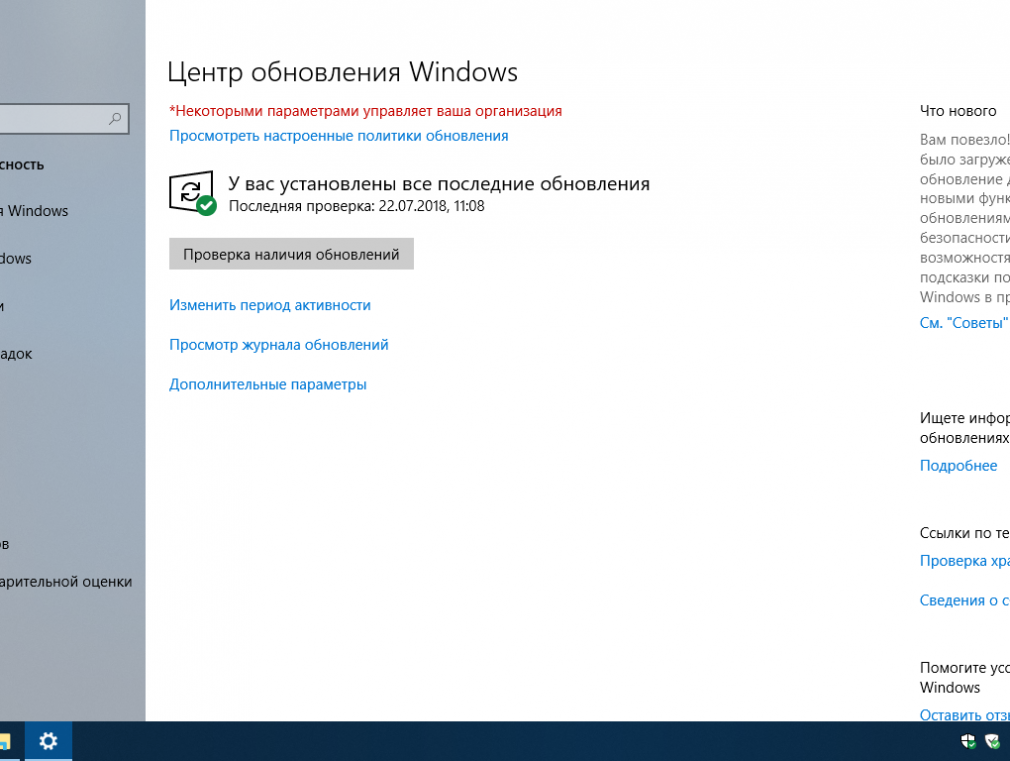
Task: Click the 'У вас установлены все последние обновления' status text
Action: (439, 184)
